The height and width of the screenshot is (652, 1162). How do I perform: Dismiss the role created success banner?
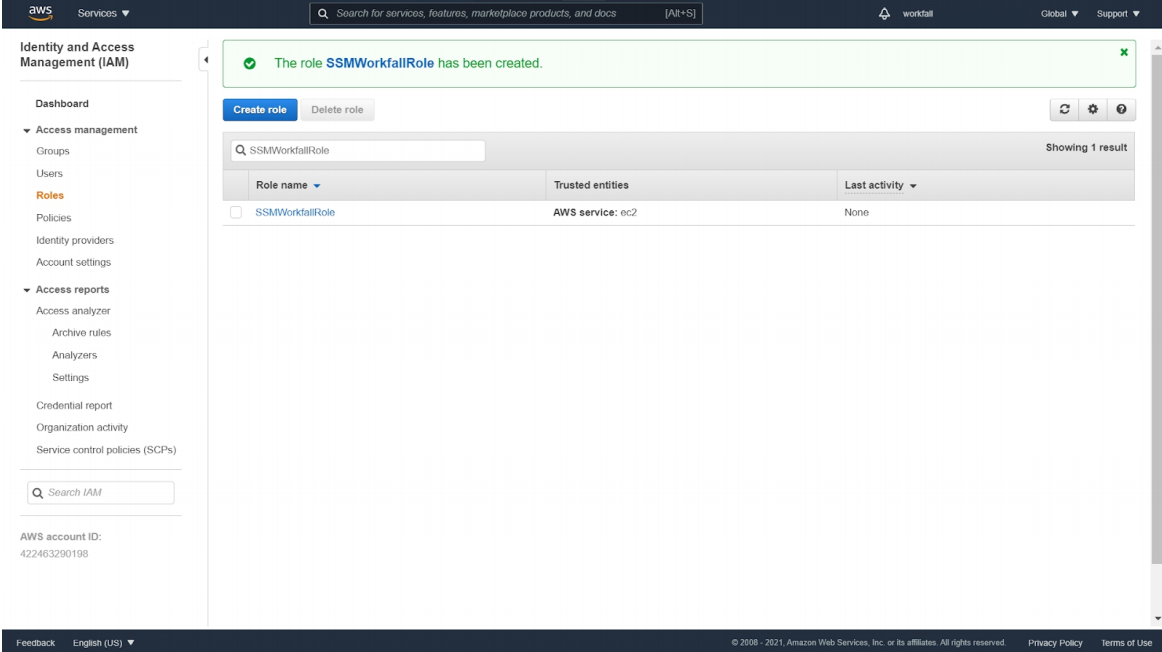(x=1123, y=52)
